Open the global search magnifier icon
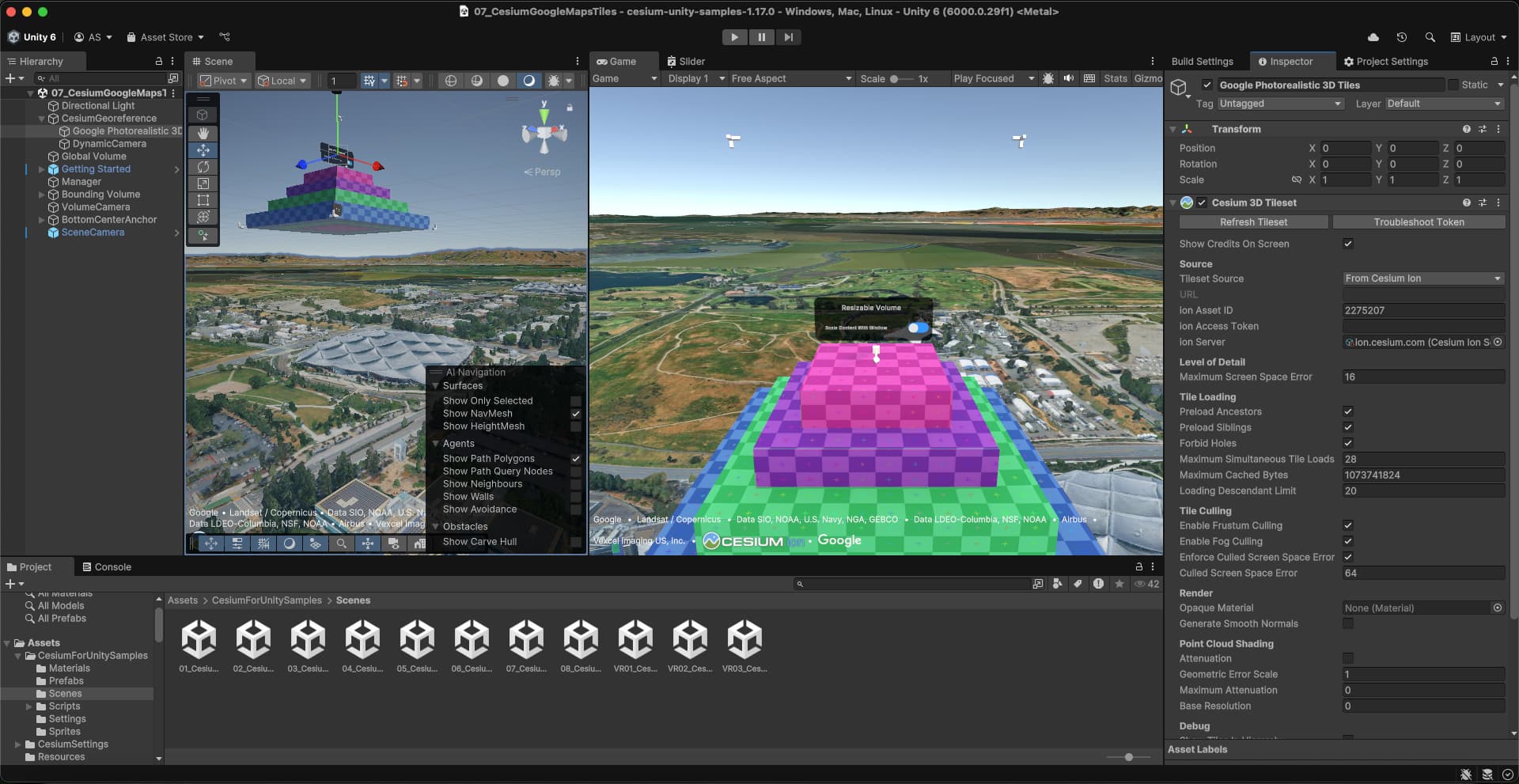The height and width of the screenshot is (784, 1519). tap(1430, 37)
